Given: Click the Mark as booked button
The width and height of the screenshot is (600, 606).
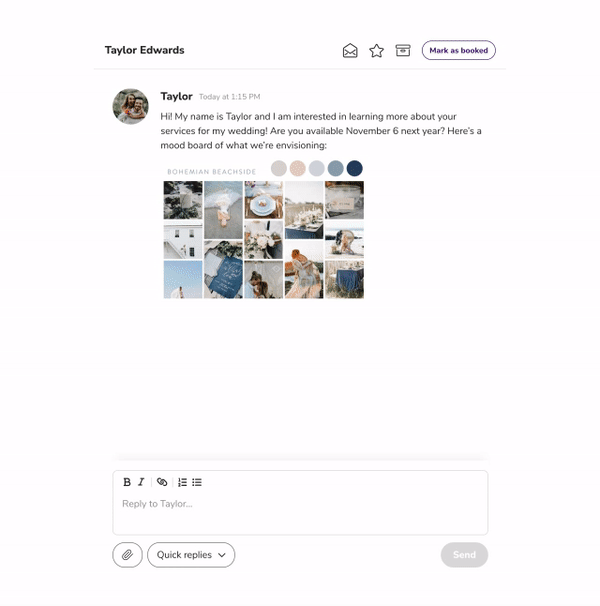Looking at the screenshot, I should point(459,50).
